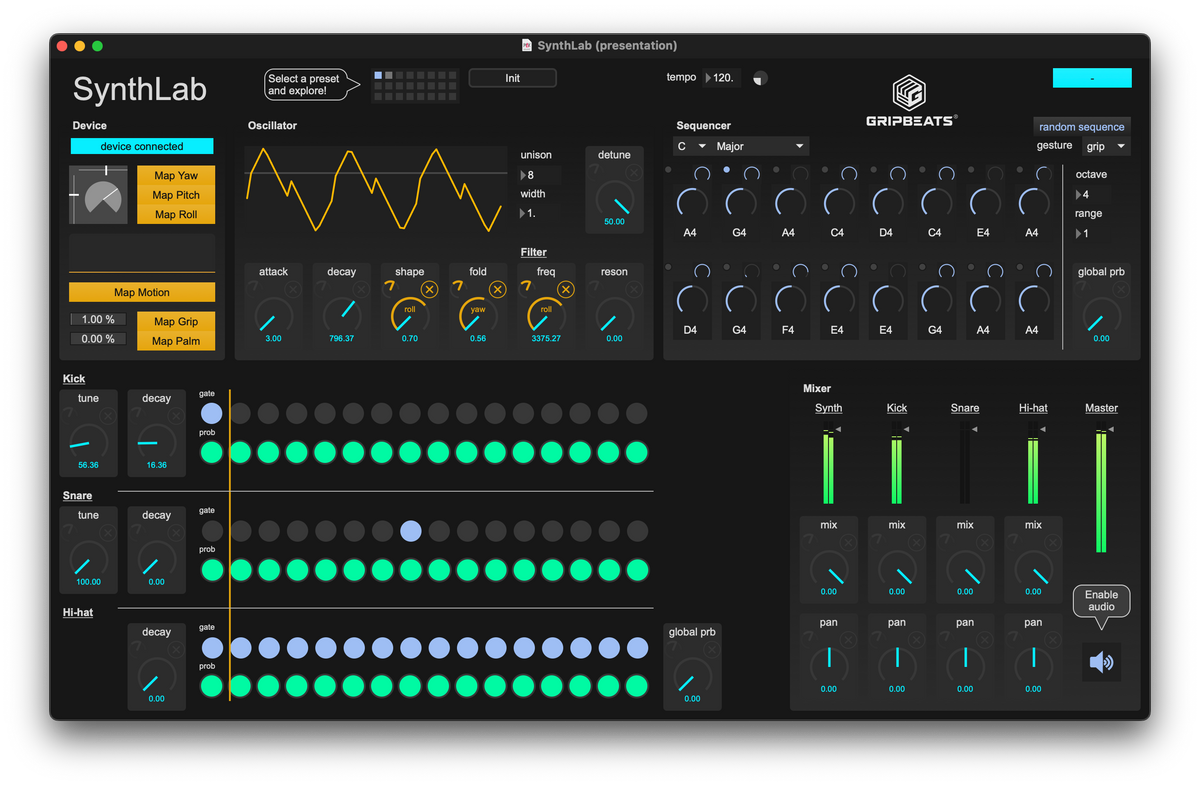Viewport: 1200px width, 786px height.
Task: Click the Kick tune knob
Action: (x=88, y=443)
